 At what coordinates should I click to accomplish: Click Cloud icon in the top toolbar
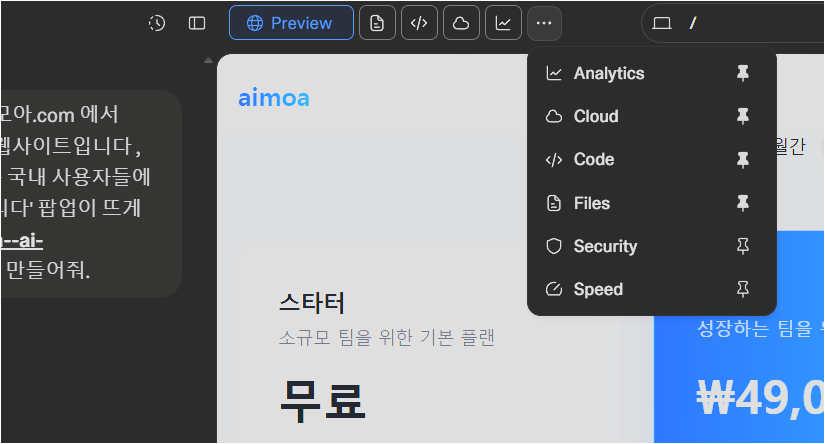point(462,23)
